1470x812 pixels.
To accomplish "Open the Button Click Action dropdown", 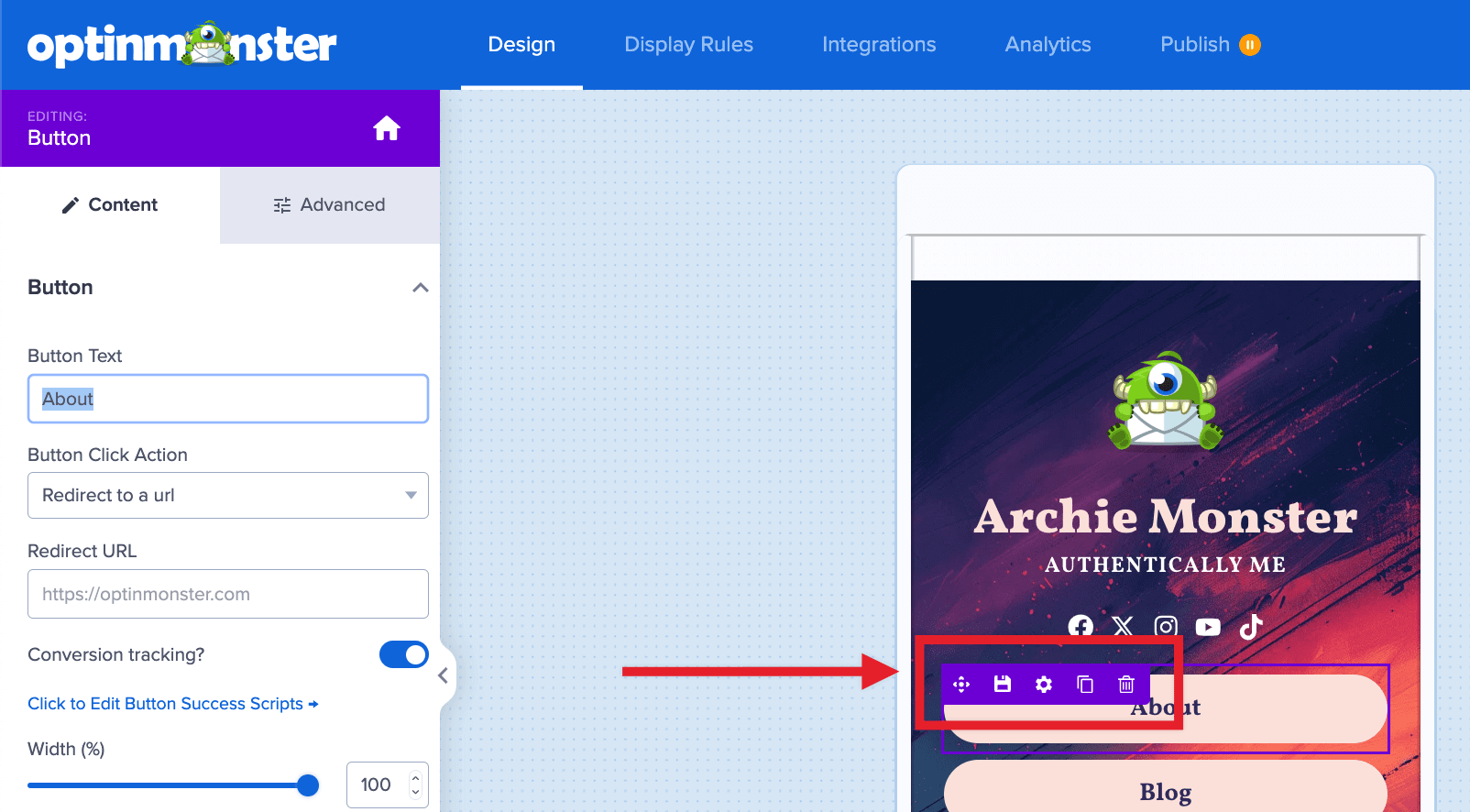I will 228,495.
